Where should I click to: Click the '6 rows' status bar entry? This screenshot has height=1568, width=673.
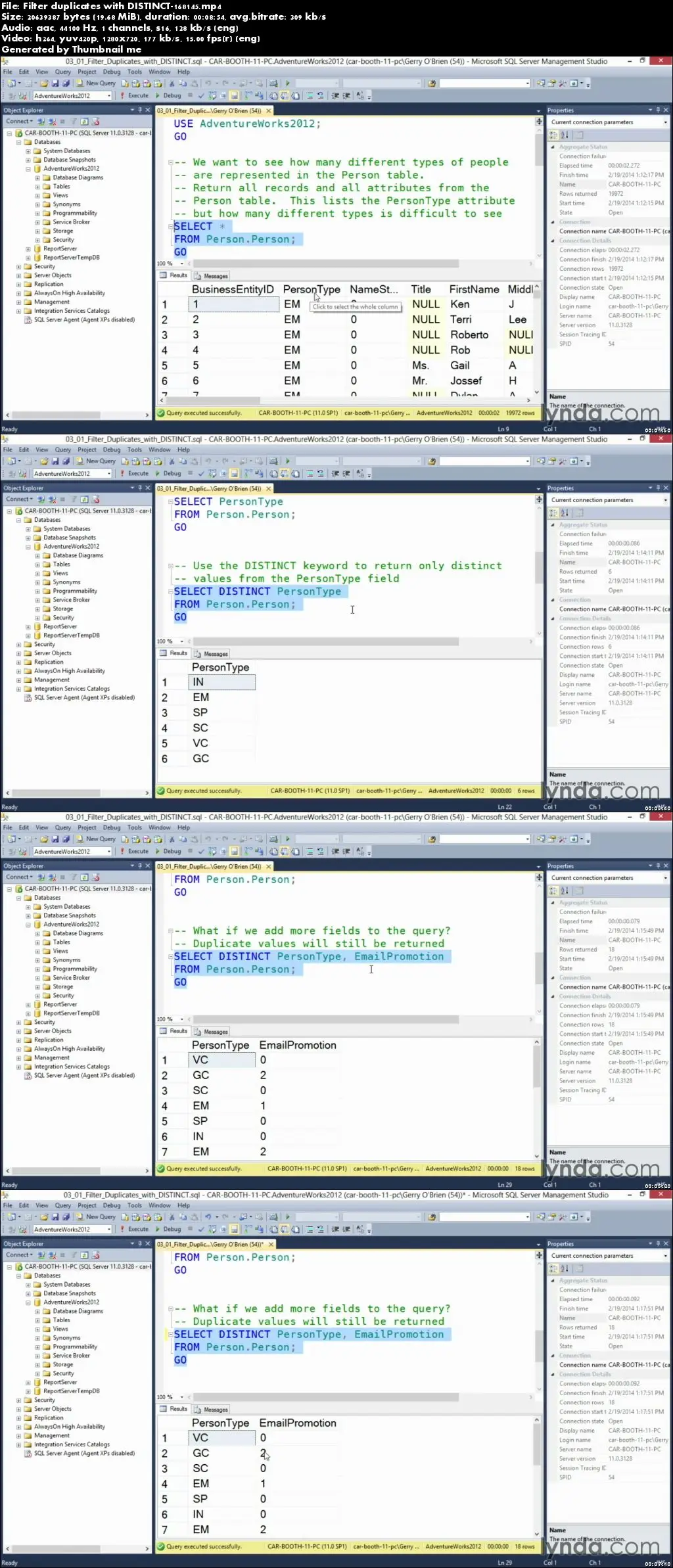click(526, 791)
